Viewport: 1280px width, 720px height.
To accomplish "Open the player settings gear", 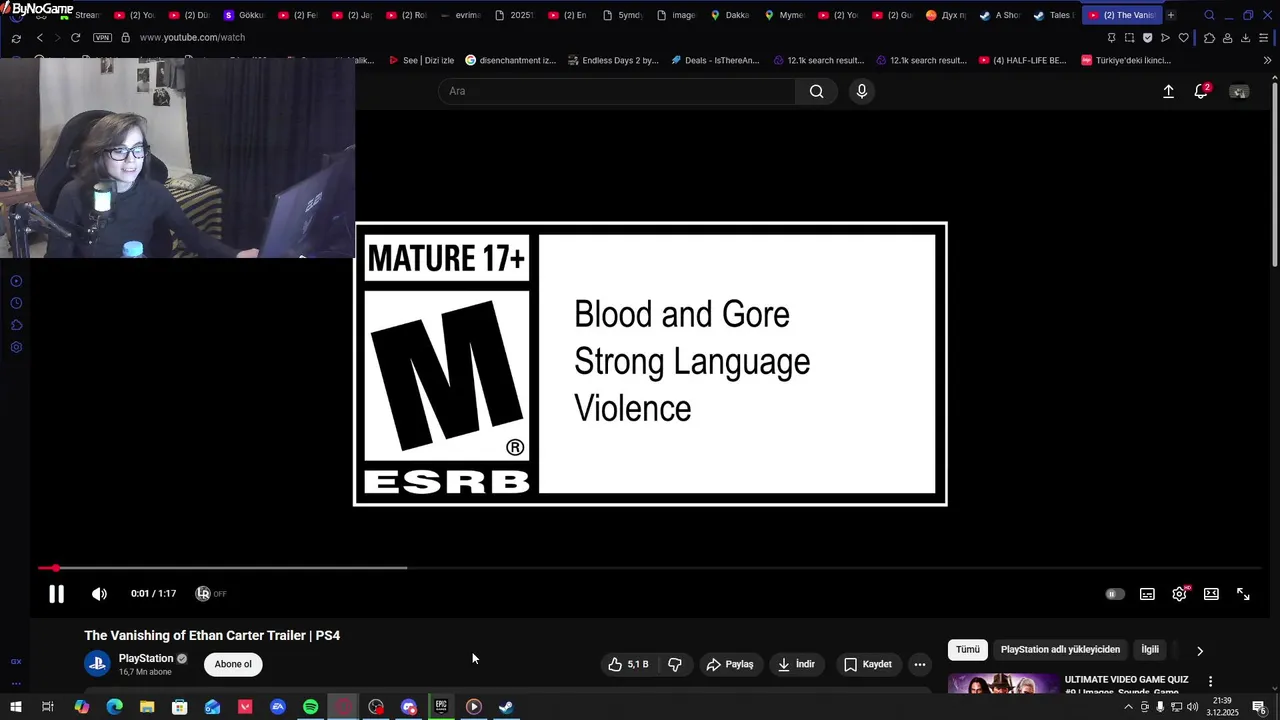I will pyautogui.click(x=1180, y=594).
